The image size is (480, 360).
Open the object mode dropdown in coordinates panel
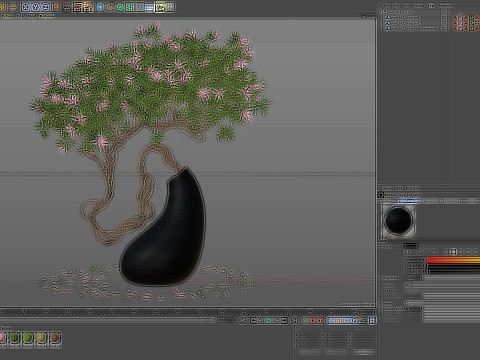pyautogui.click(x=309, y=352)
